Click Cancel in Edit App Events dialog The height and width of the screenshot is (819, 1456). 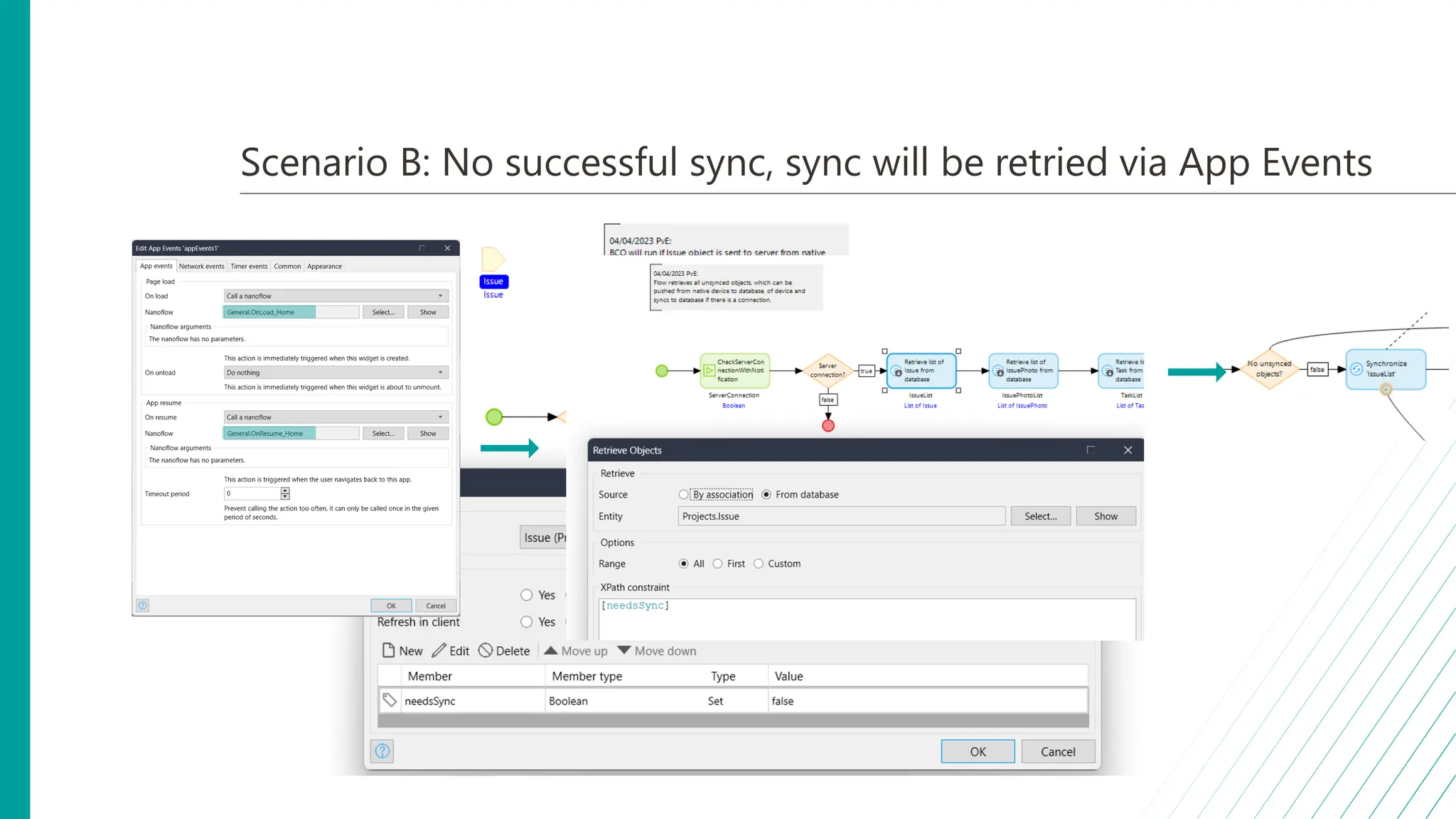pyautogui.click(x=436, y=606)
